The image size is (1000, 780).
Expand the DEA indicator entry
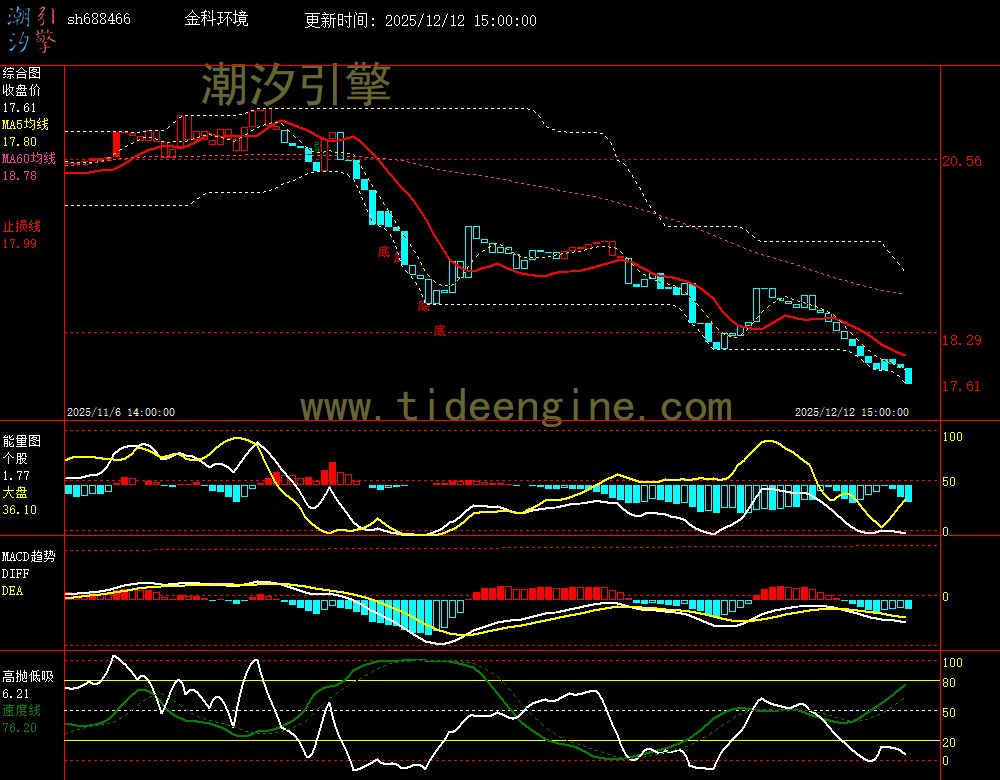pos(13,590)
